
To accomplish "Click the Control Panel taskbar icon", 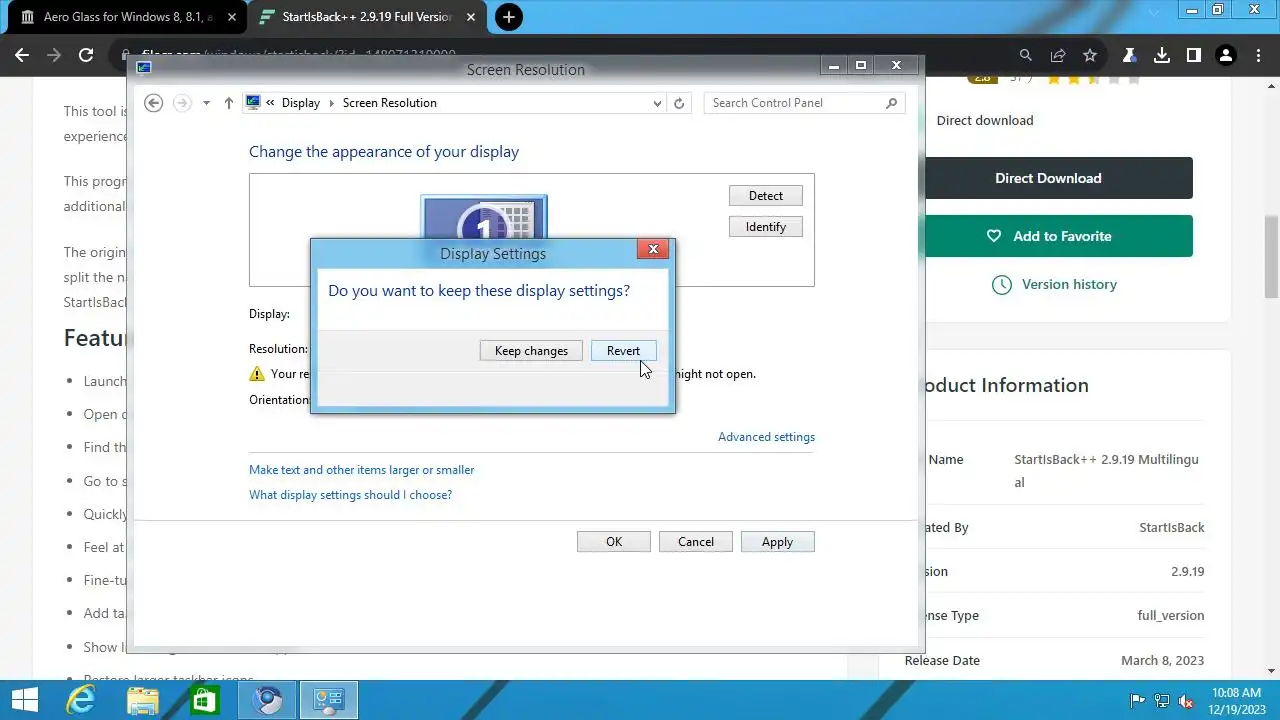I will coord(329,700).
